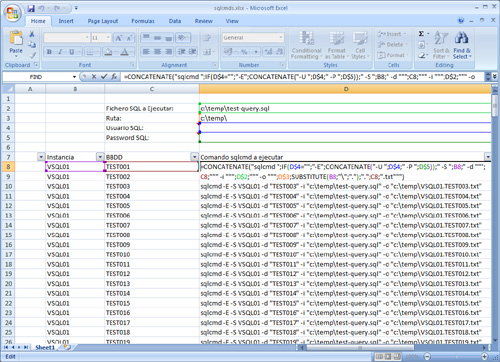Click the Copy icon in Clipboard group
Screen dimensions: 500x362
pos(32,44)
